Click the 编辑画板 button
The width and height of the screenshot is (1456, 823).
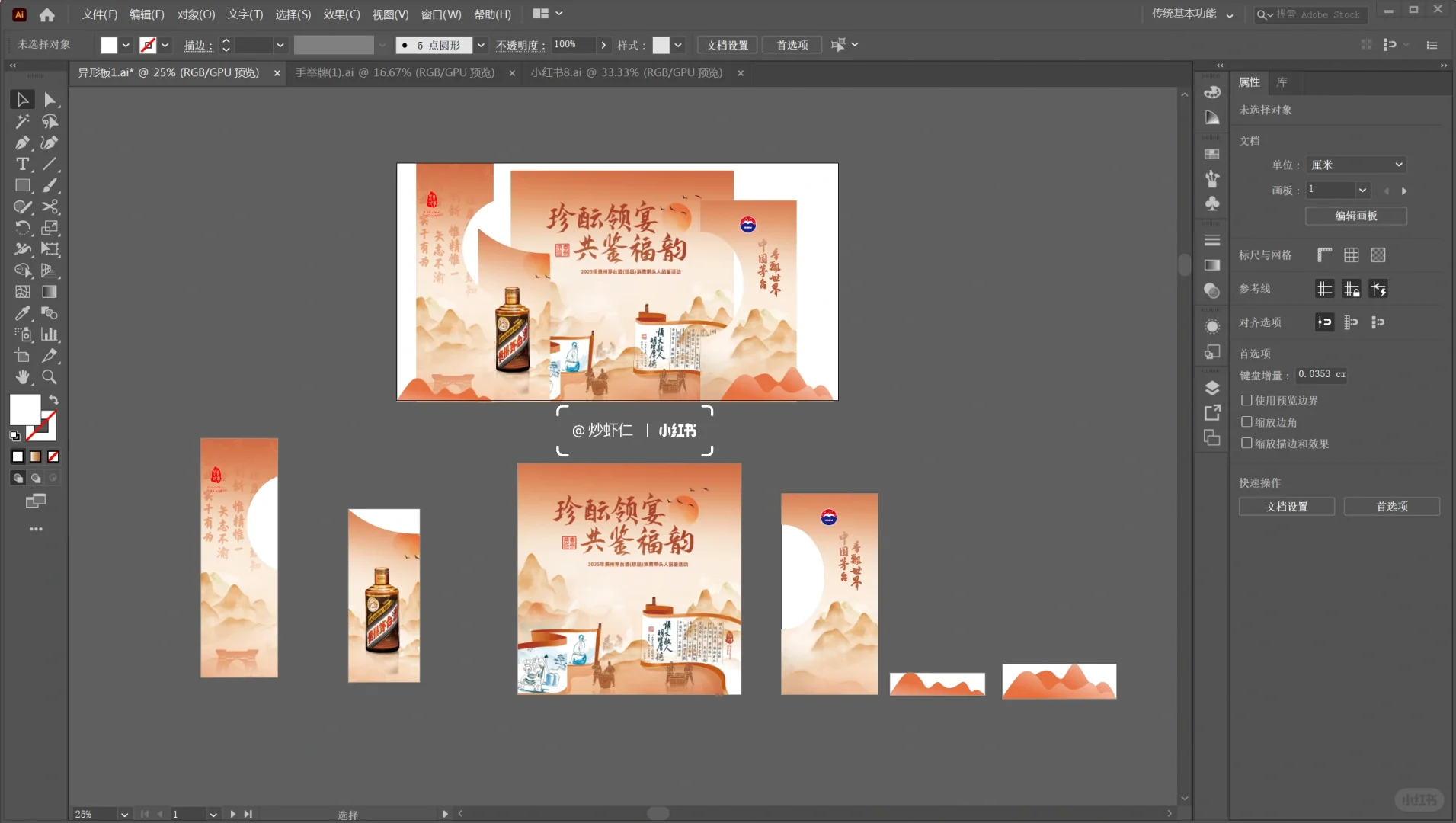(1355, 216)
